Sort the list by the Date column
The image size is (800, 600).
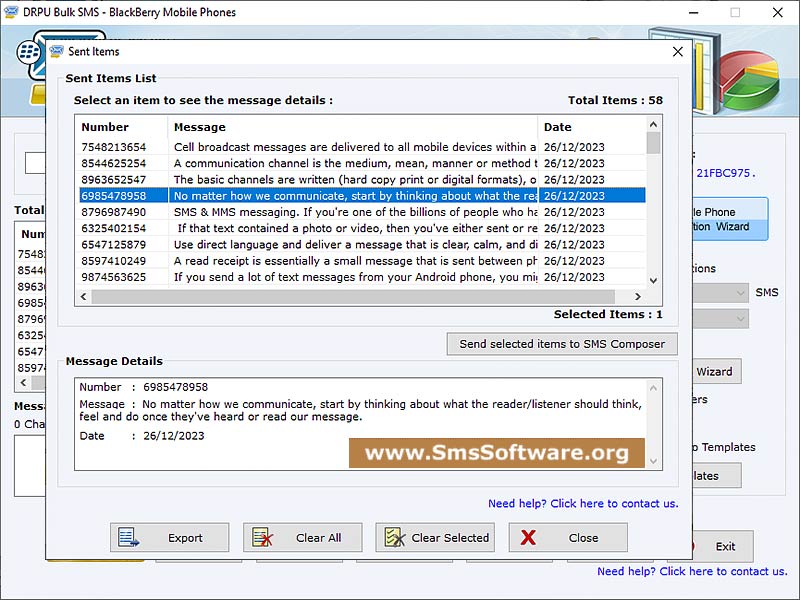pyautogui.click(x=558, y=127)
